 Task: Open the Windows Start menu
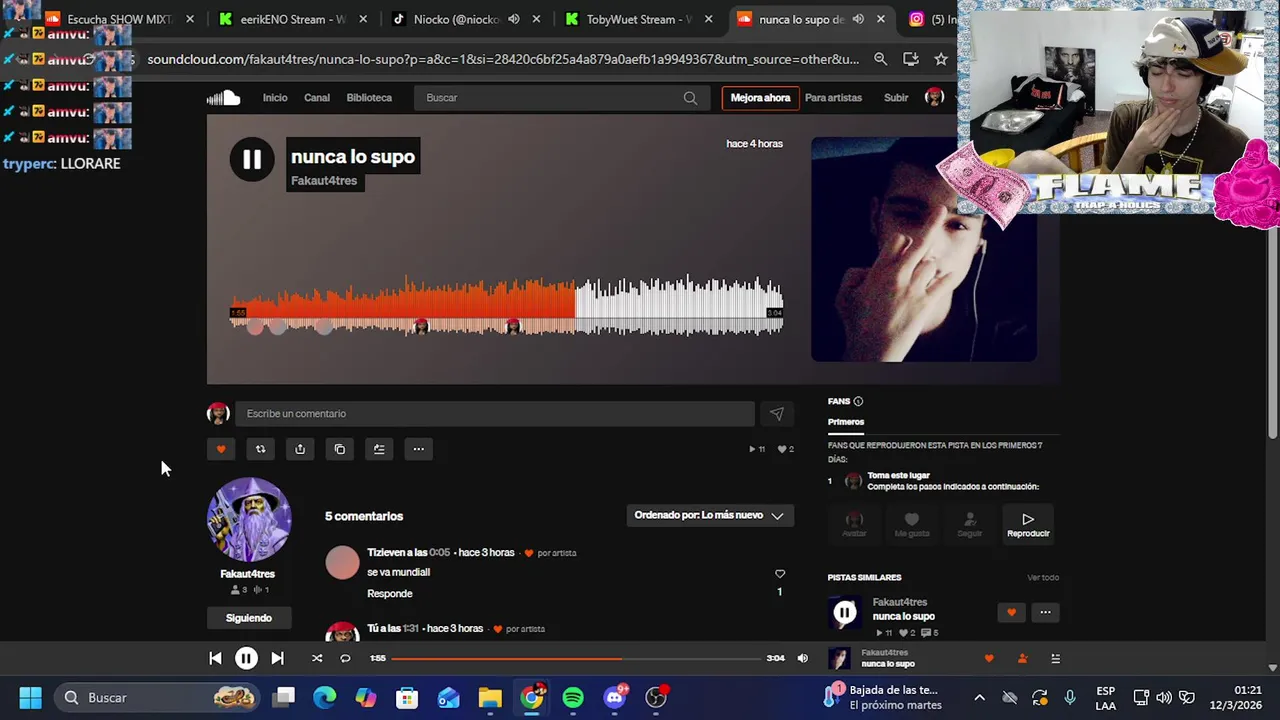pos(30,697)
